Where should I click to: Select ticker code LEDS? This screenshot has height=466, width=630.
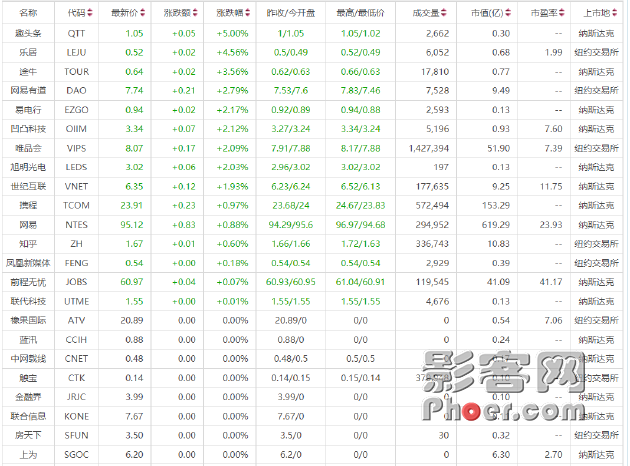(x=76, y=167)
